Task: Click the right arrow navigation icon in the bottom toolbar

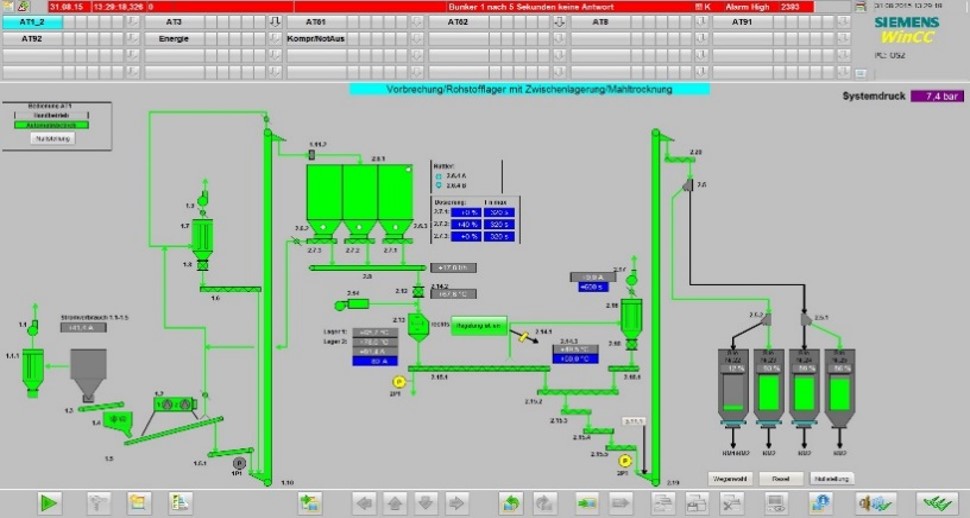Action: click(456, 503)
